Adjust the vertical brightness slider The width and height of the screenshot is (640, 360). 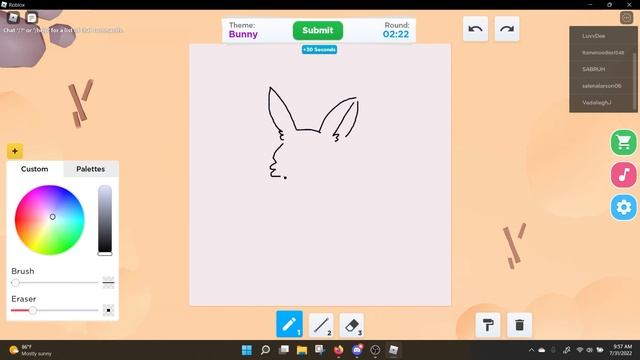[x=104, y=220]
